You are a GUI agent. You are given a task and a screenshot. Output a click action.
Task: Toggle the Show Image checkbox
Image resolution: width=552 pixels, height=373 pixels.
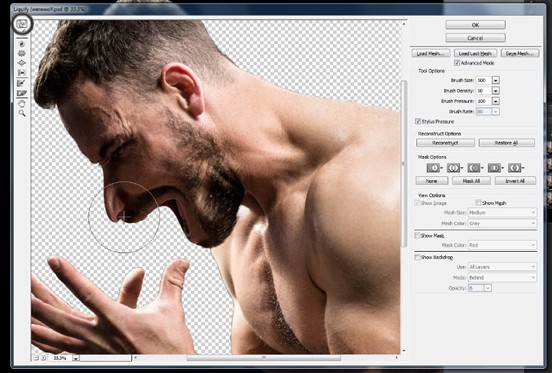[418, 203]
